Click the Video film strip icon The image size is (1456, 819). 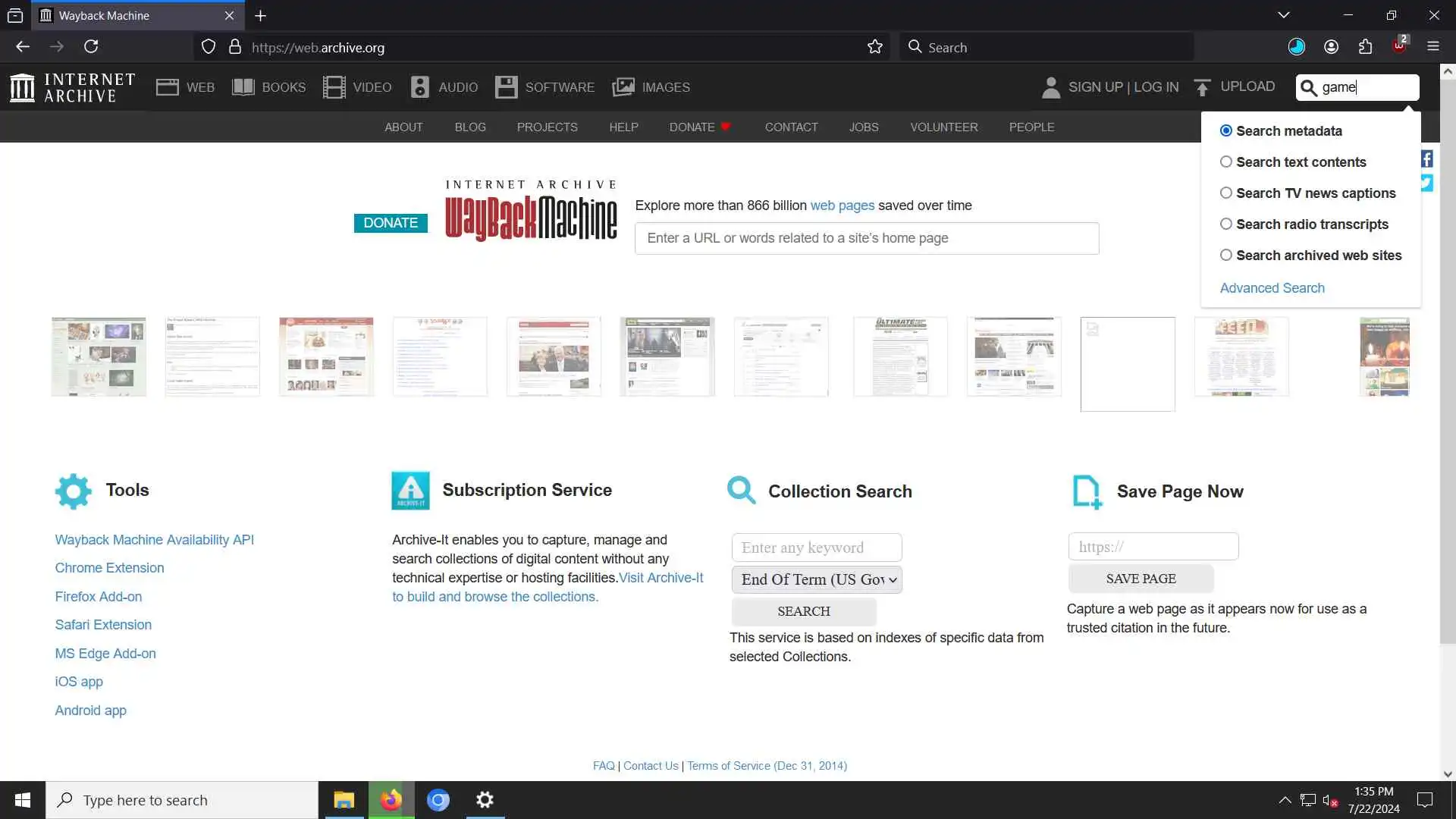(334, 87)
